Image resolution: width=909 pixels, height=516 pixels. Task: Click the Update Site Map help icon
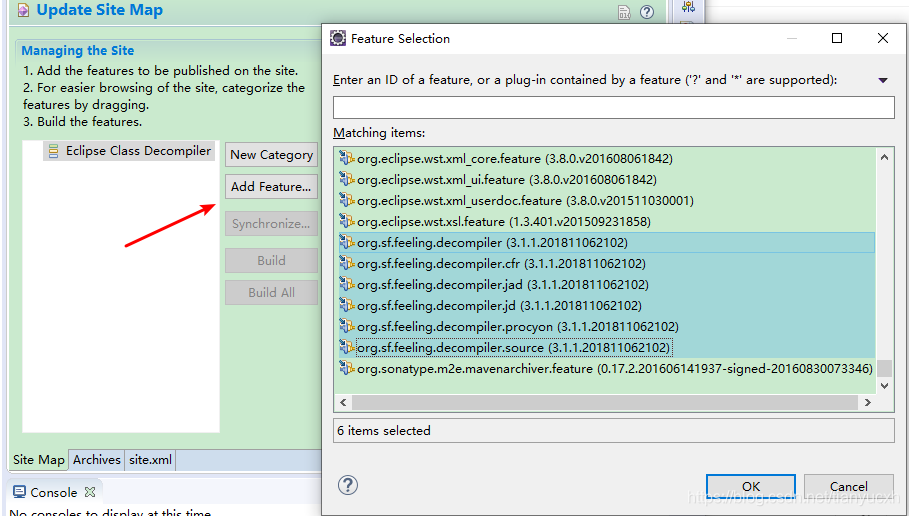(x=647, y=12)
